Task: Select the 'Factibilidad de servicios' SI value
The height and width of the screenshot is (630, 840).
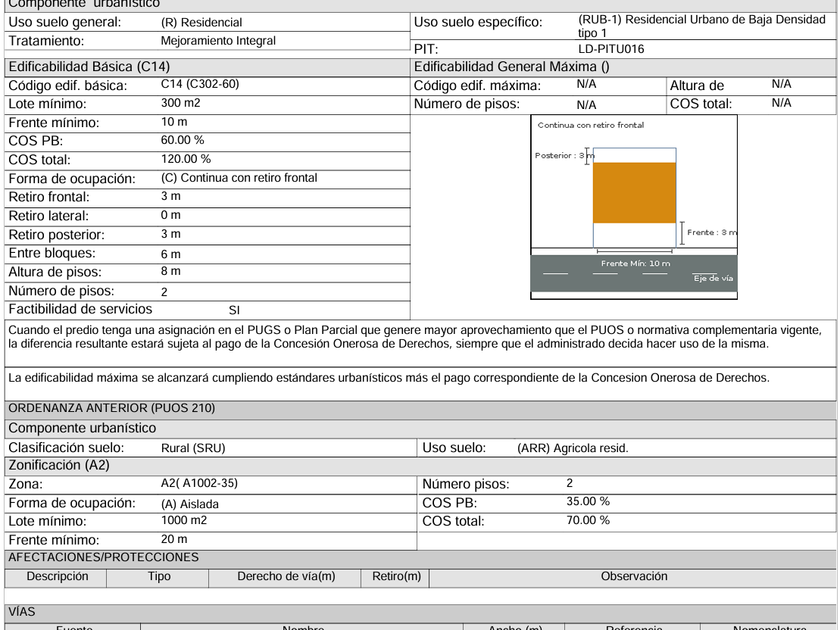Action: 234,310
